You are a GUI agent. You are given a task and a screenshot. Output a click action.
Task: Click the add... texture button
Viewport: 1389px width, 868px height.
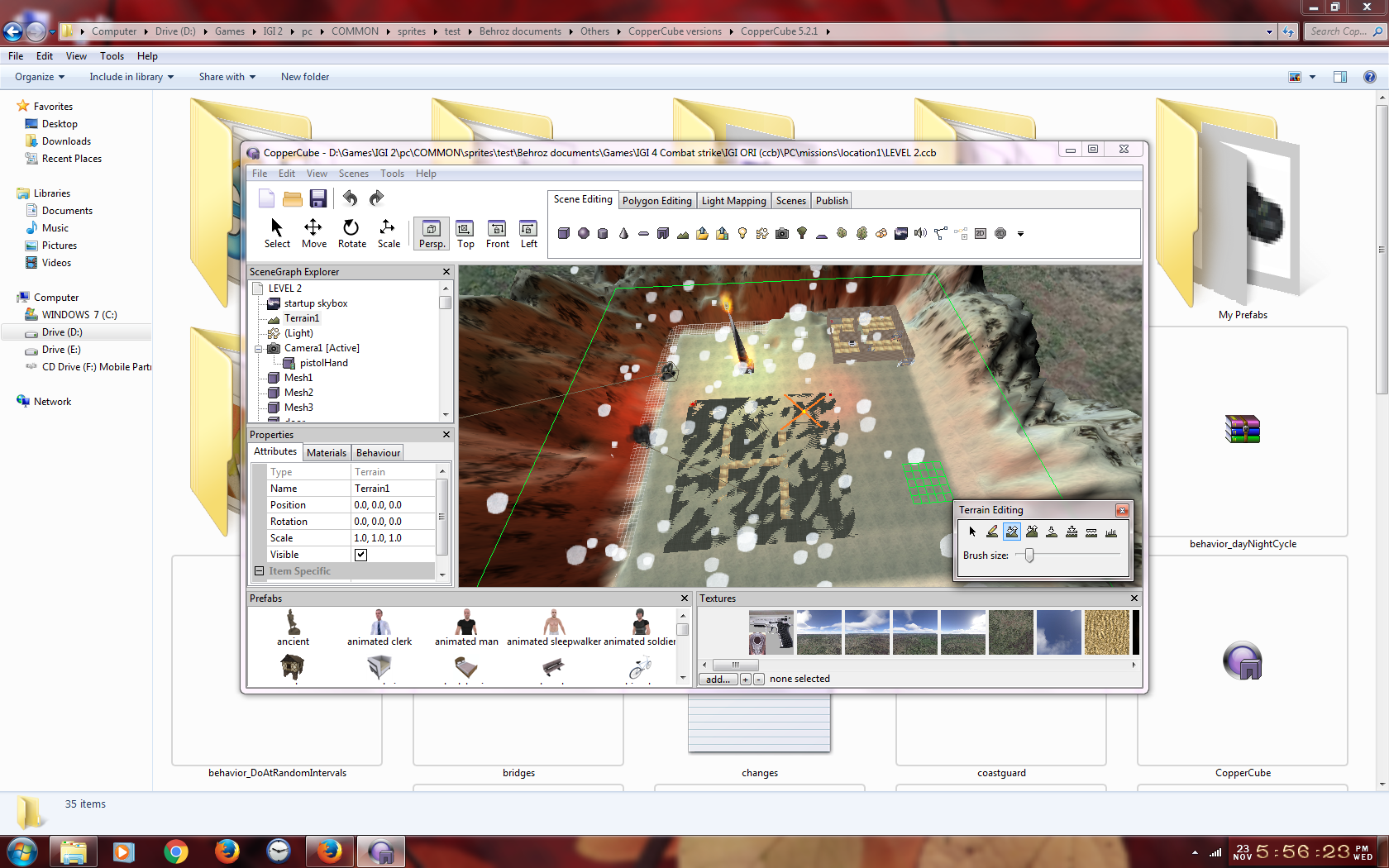click(x=718, y=680)
